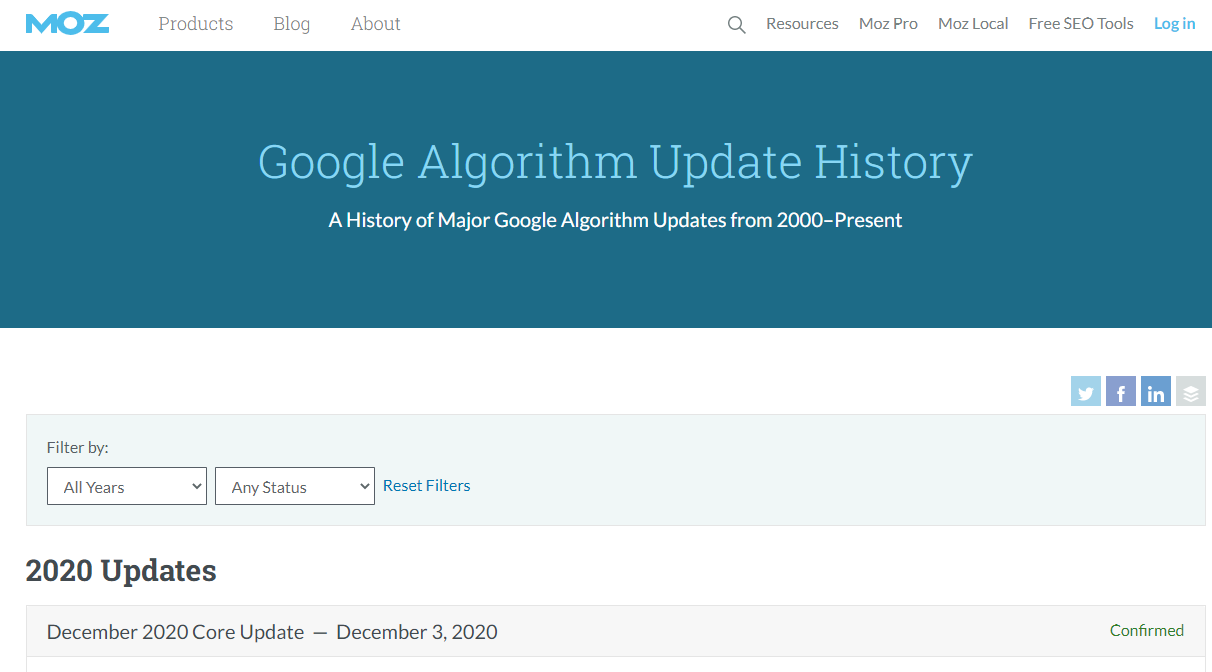Go to the Blog section
The image size is (1212, 672).
coord(292,24)
